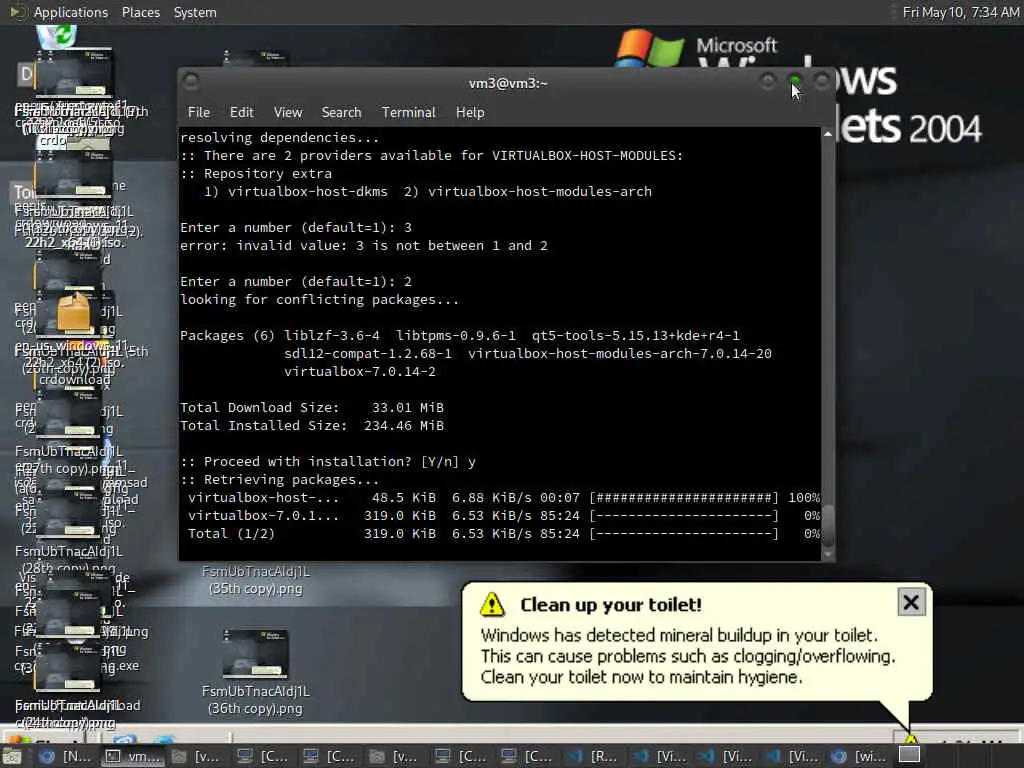Click the 'error: invalid value' line

(364, 246)
